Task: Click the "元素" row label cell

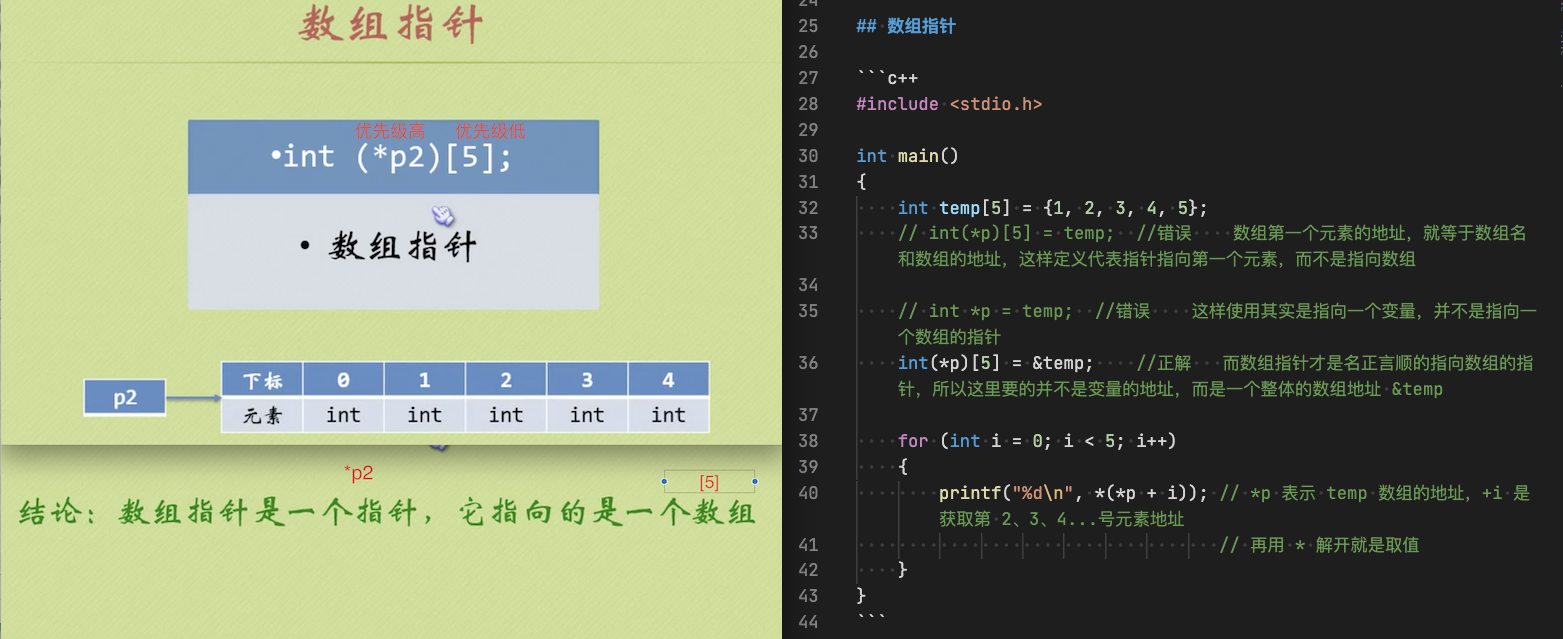Action: pos(262,415)
